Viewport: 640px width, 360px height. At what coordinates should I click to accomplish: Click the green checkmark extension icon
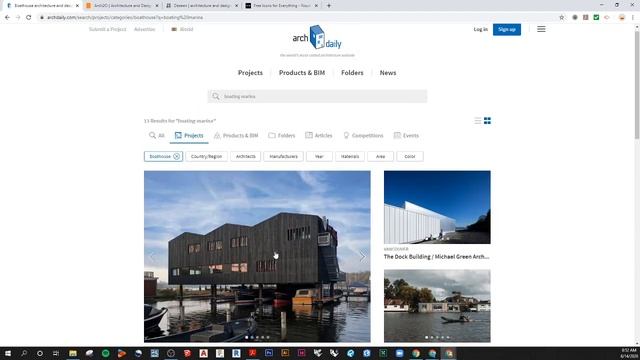pyautogui.click(x=596, y=18)
